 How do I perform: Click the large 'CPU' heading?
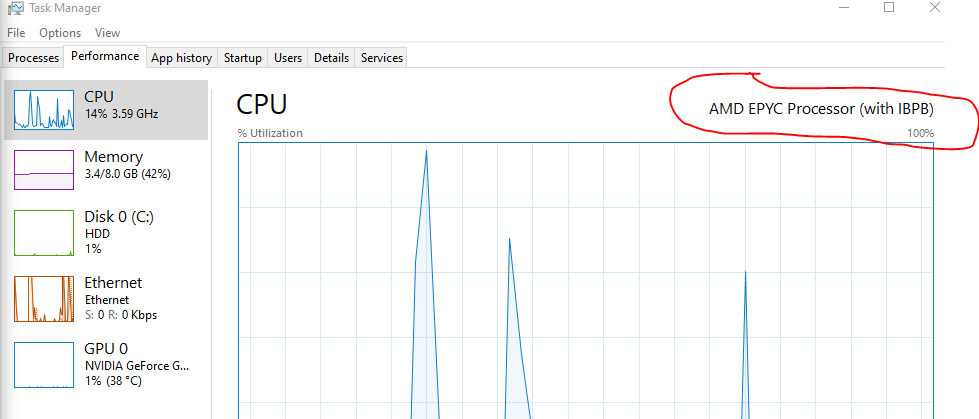coord(262,104)
